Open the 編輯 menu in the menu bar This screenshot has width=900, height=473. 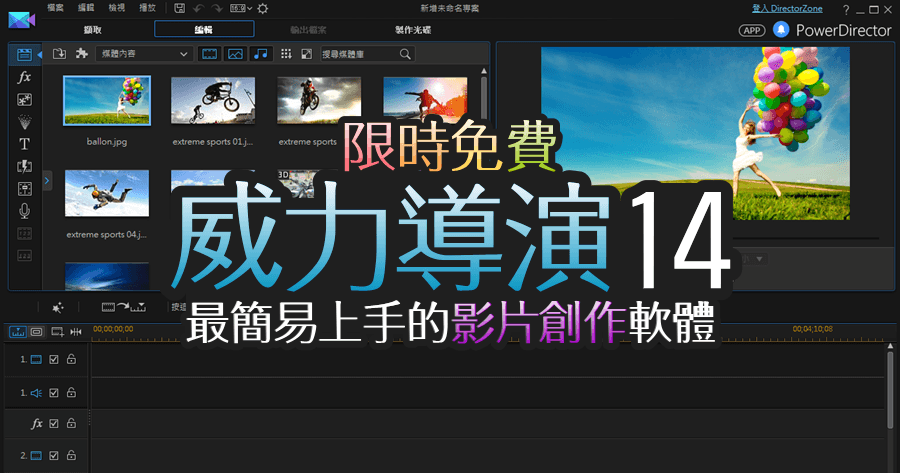point(86,8)
